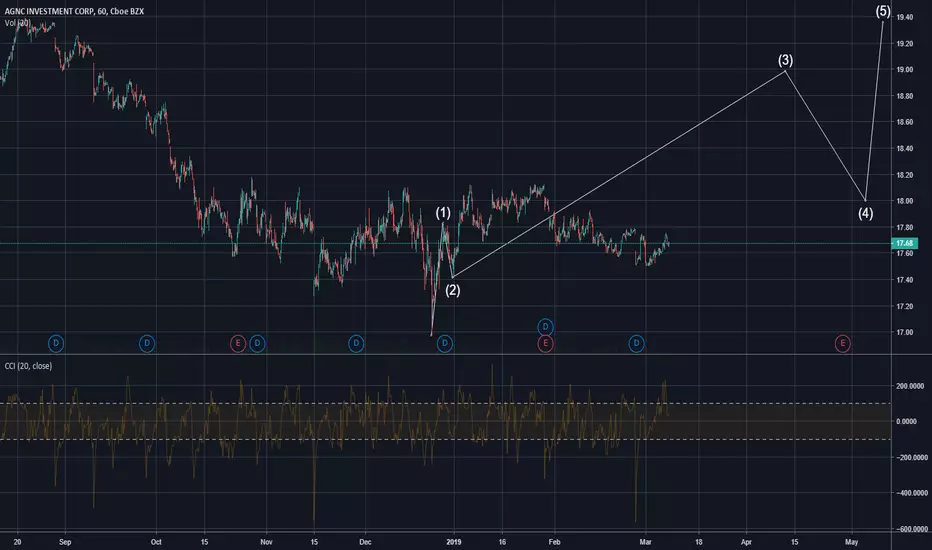
Task: Click the earnings E marker just before May
Action: coord(842,343)
